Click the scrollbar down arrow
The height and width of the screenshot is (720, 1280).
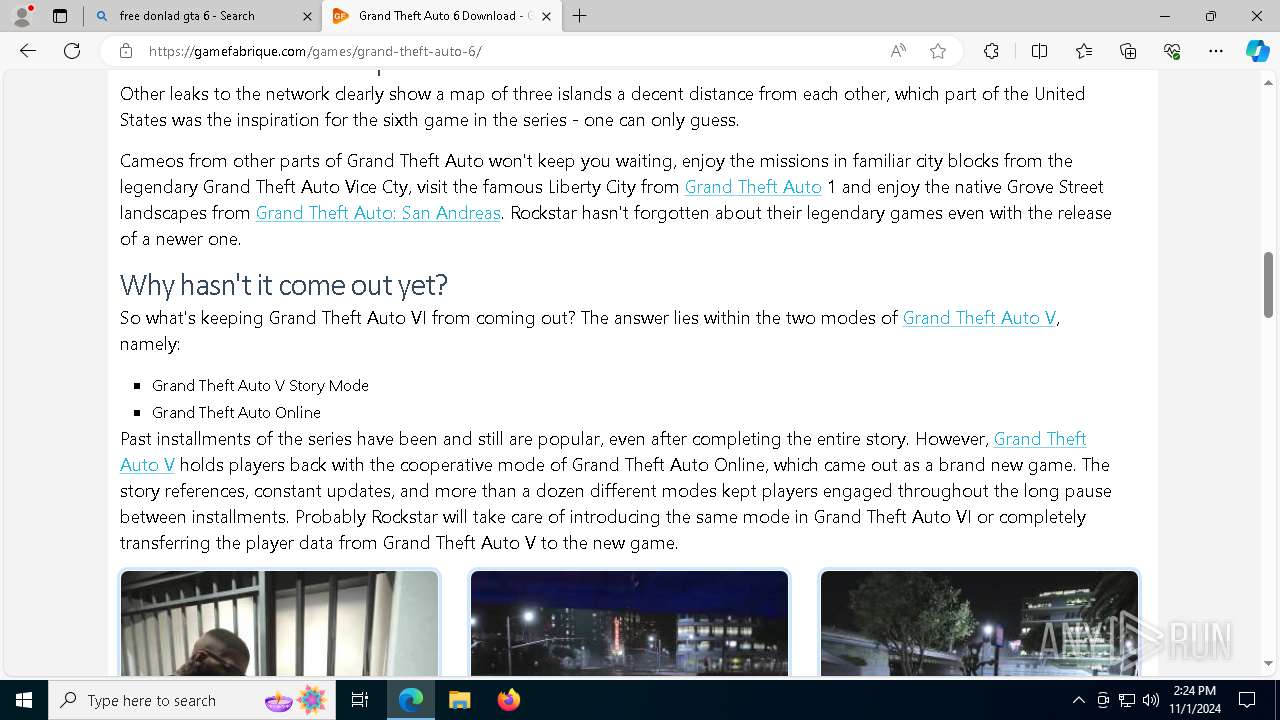[x=1268, y=664]
